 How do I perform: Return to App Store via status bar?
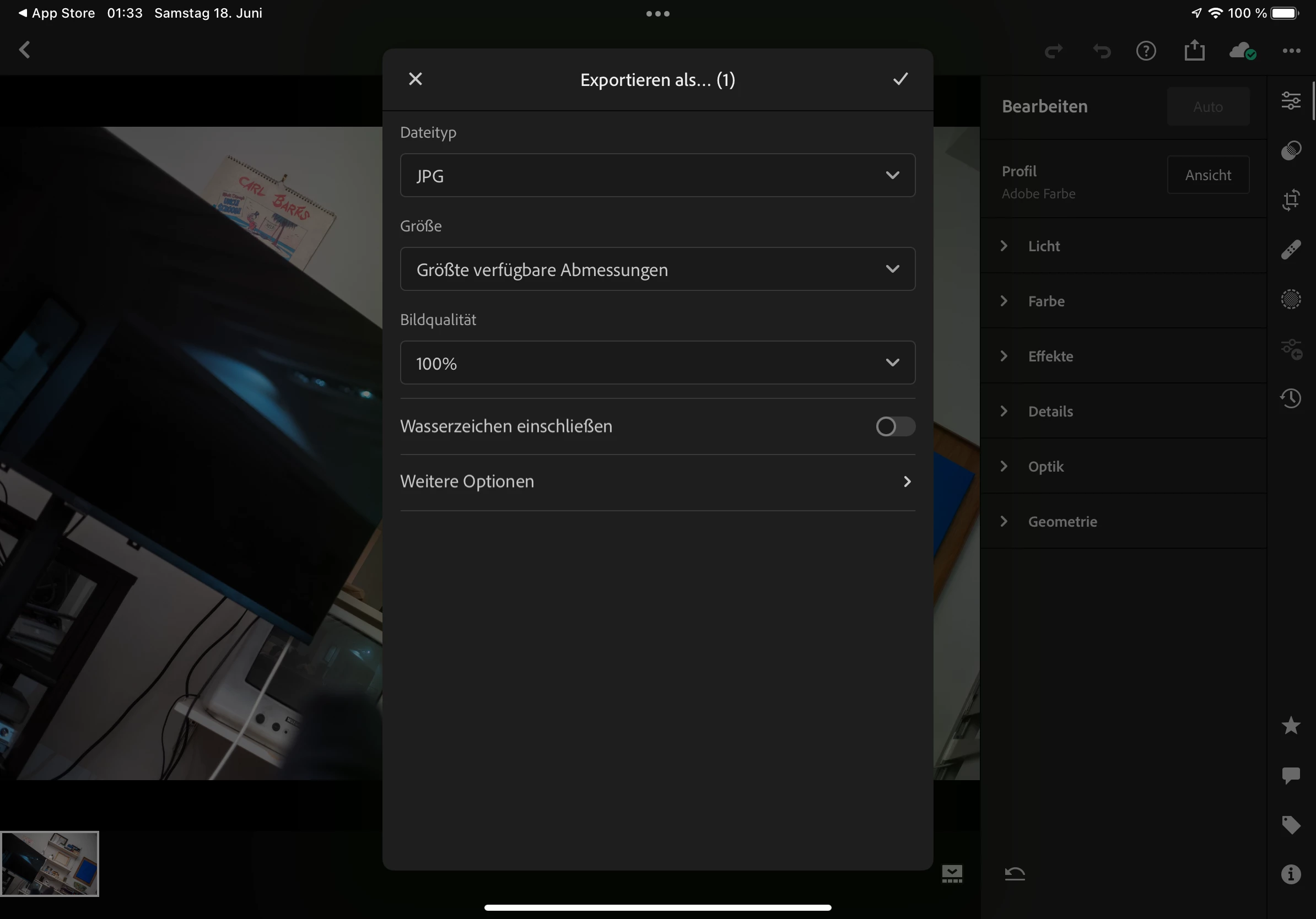click(x=56, y=13)
